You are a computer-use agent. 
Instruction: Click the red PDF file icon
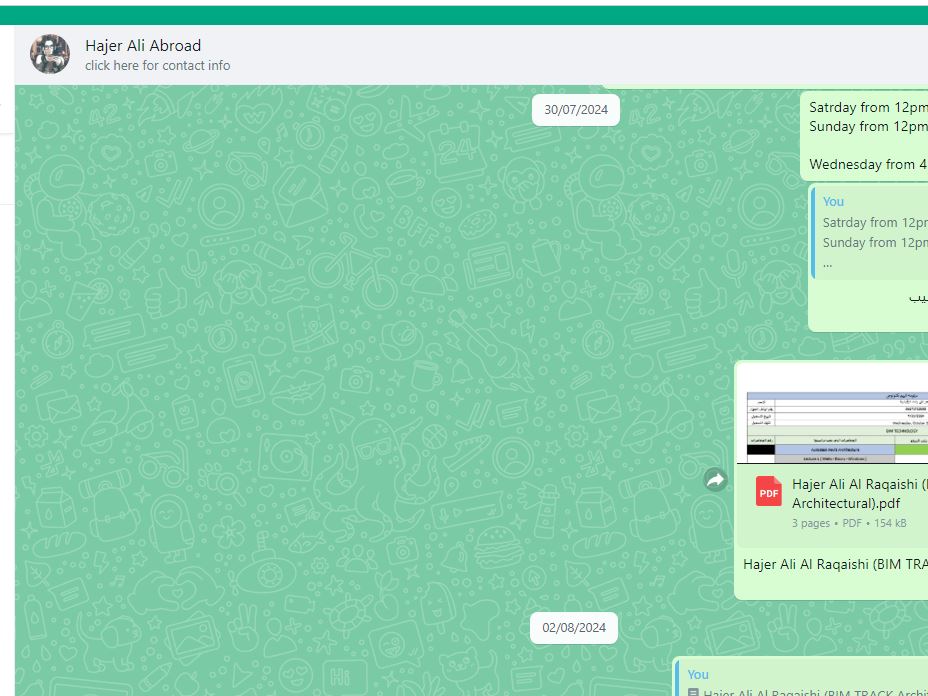768,491
